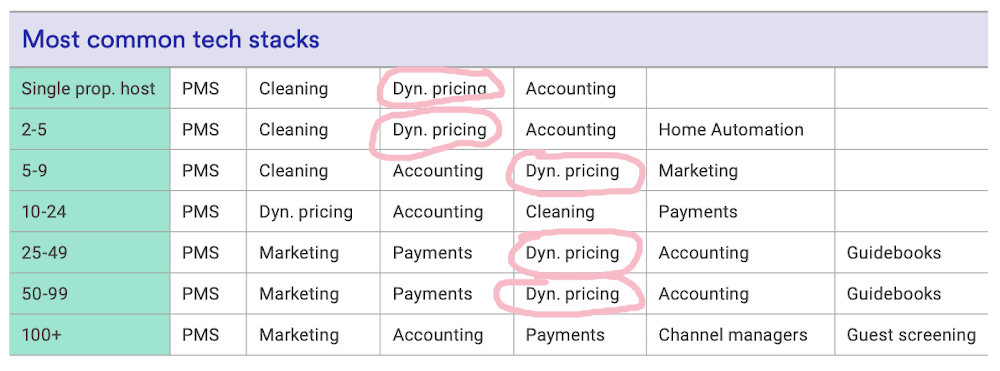Viewport: 1000px width, 371px height.
Task: Click 'Cleaning' cell in the 10-24 row
Action: 560,212
